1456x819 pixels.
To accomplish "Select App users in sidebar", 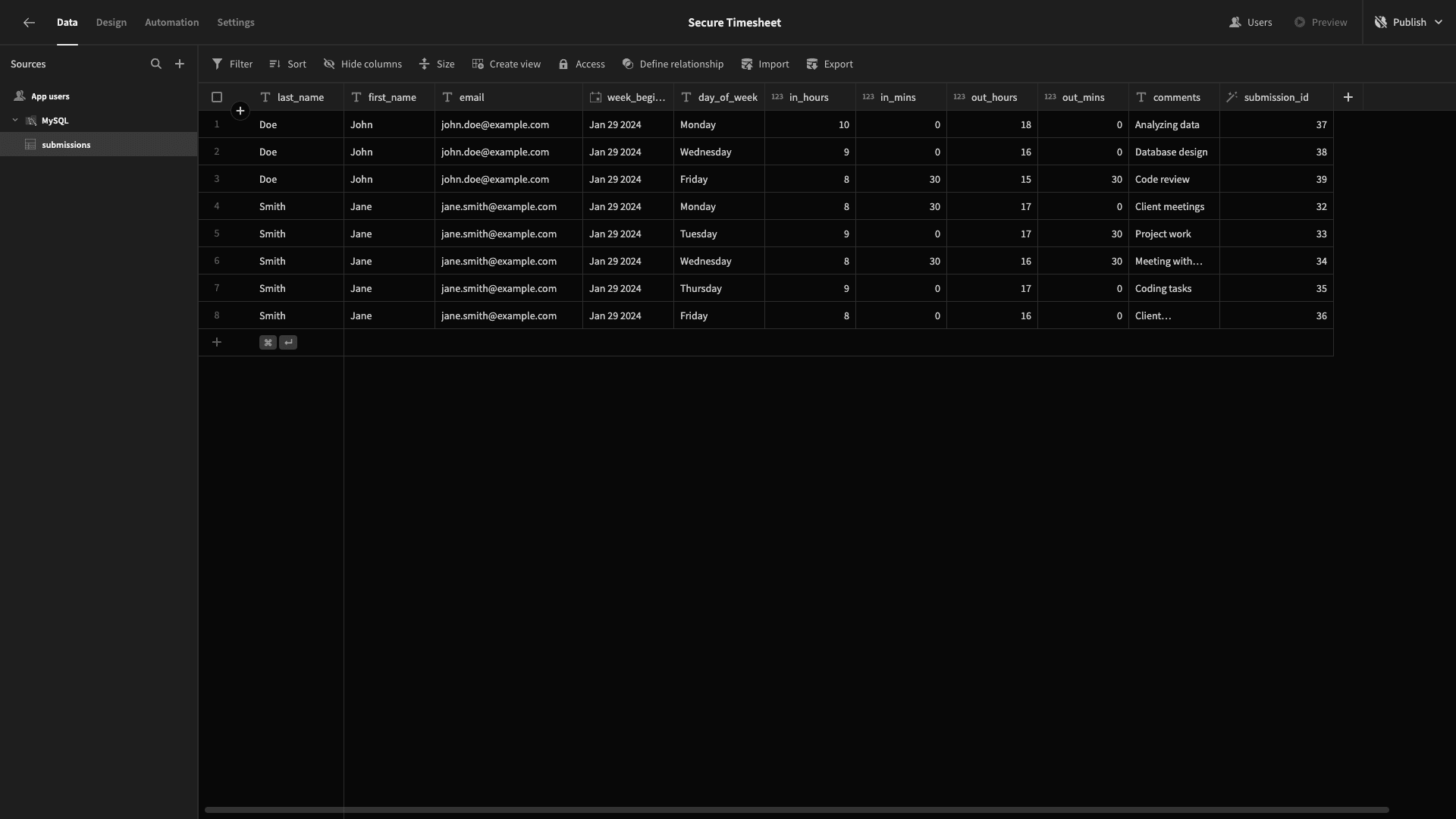I will (99, 96).
